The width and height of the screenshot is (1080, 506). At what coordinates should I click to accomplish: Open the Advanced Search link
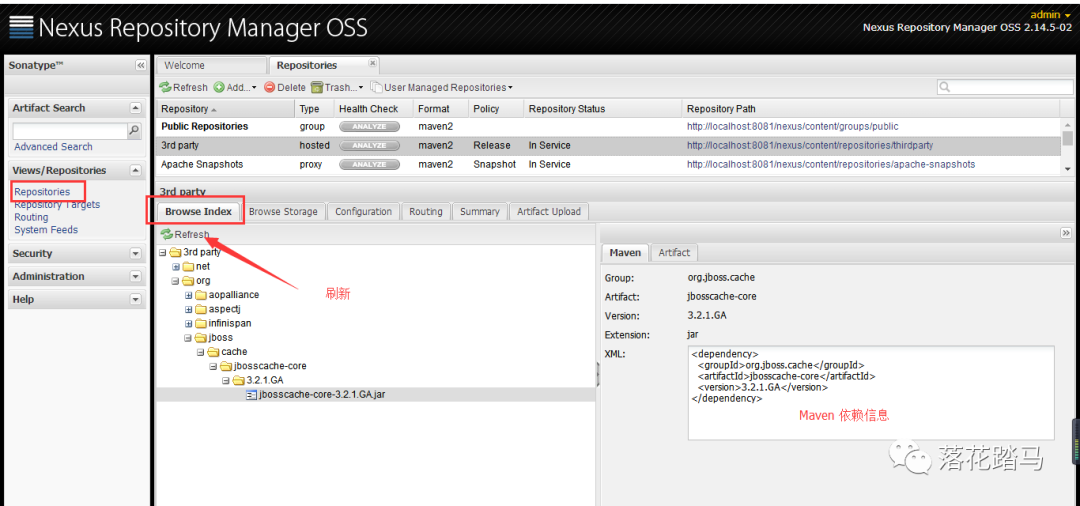(x=53, y=147)
